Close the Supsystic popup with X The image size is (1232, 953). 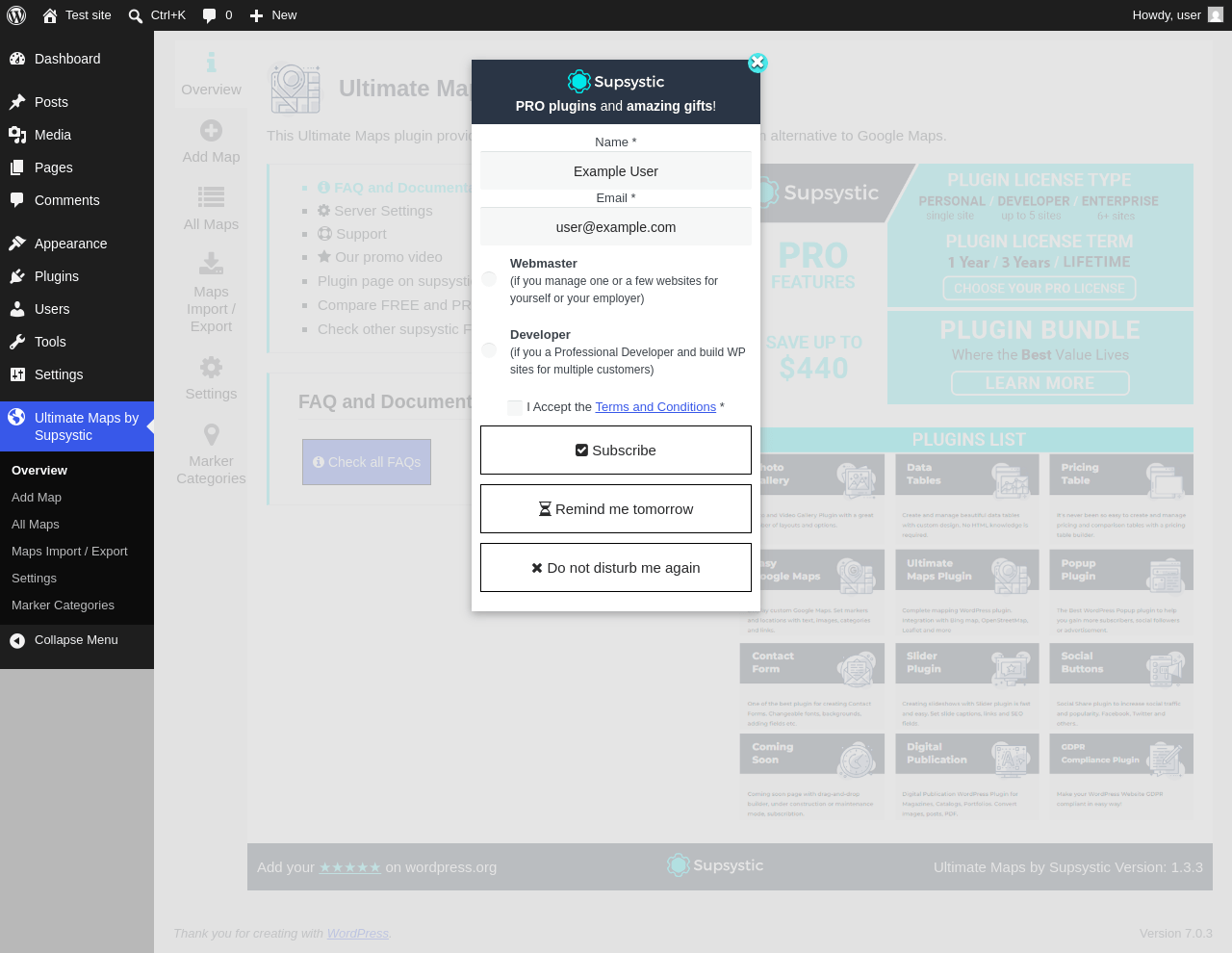757,63
